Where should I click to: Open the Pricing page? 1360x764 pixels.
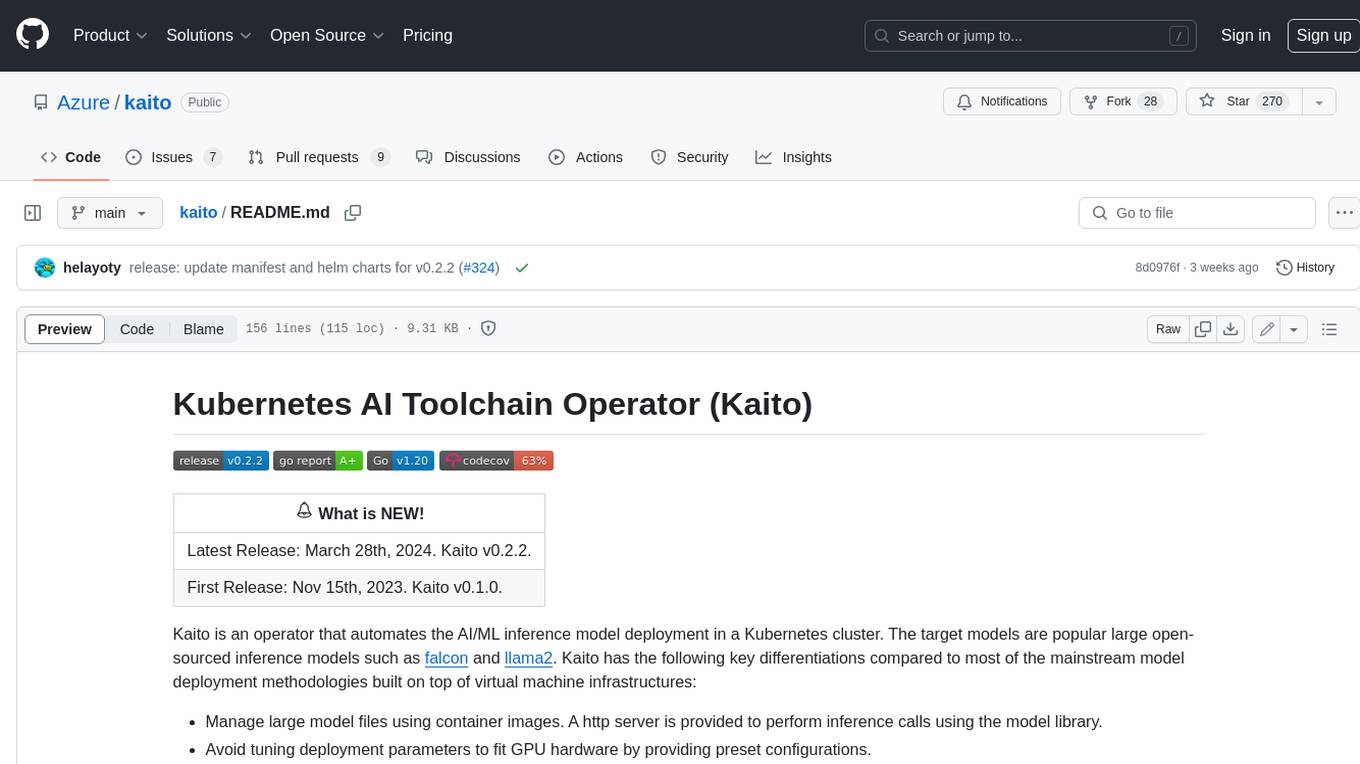point(427,35)
